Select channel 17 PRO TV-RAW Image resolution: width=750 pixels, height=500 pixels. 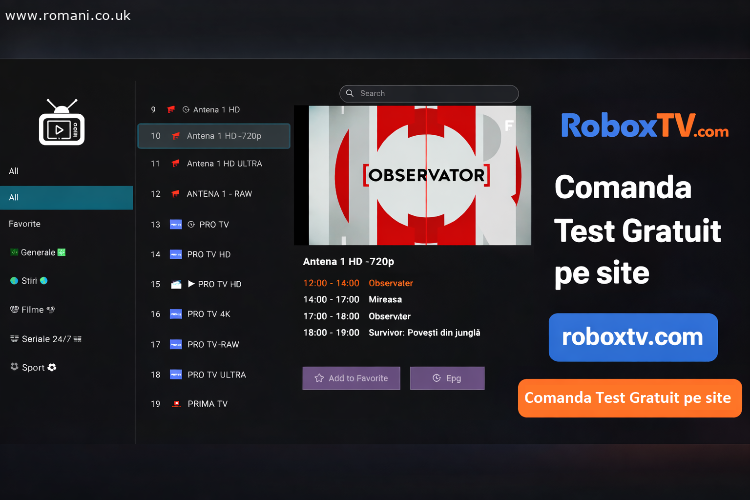point(213,344)
